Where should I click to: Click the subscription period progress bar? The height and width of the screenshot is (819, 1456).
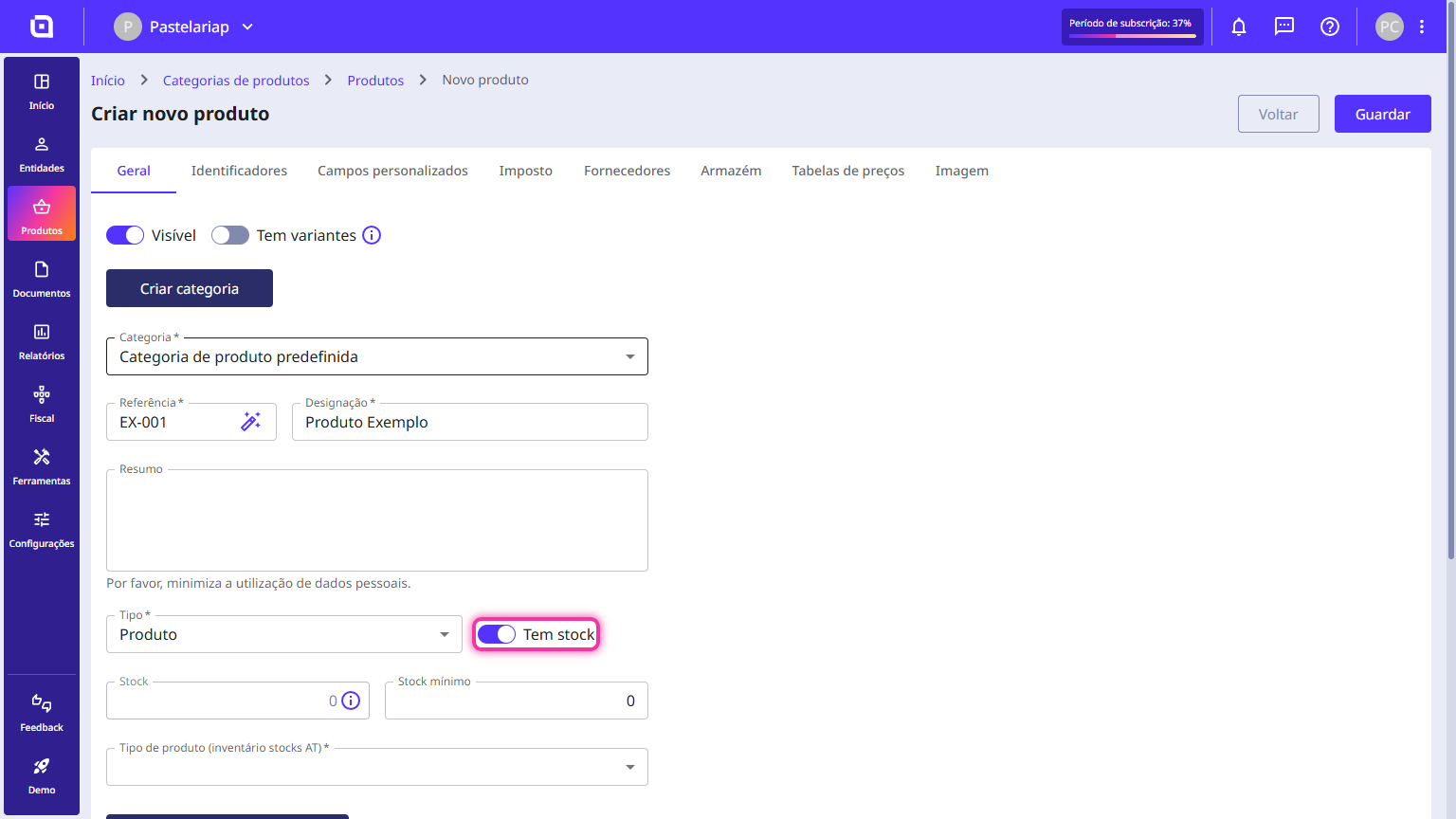click(x=1133, y=36)
